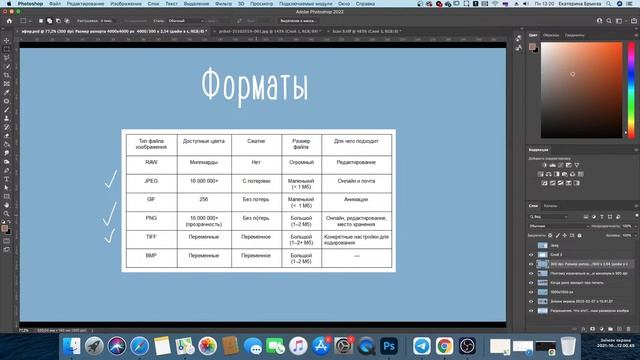Delete layer with the trash icon
Screen dimensions: 640x360
pyautogui.click(x=629, y=329)
